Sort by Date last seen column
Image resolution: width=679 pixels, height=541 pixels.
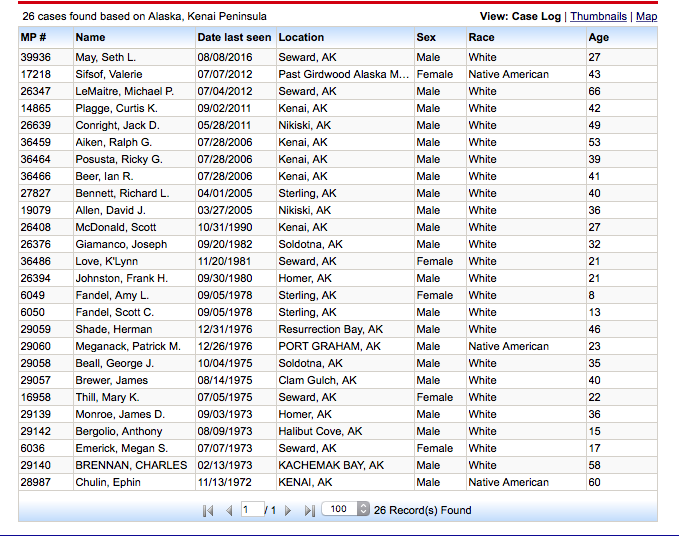(x=234, y=37)
